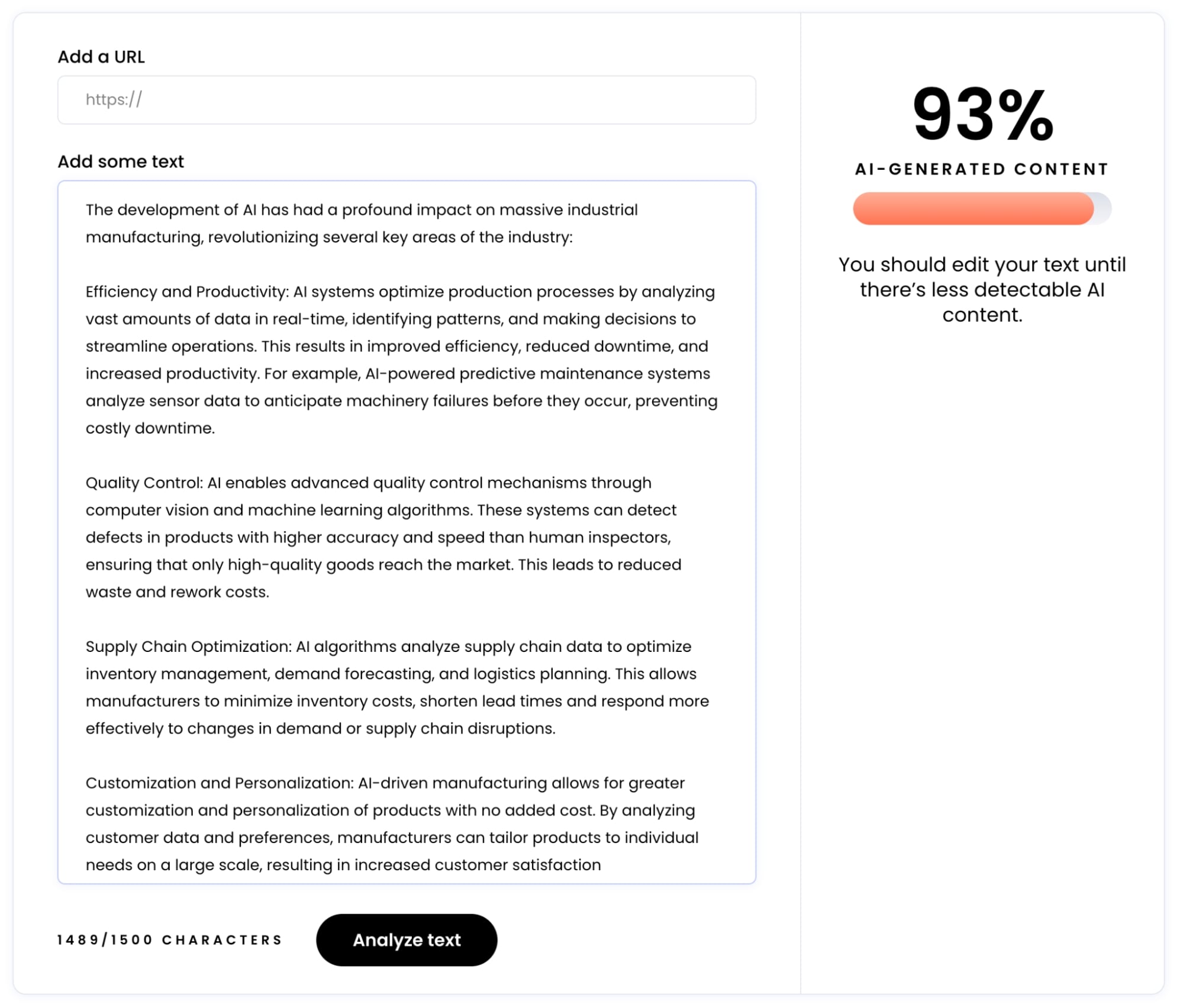This screenshot has height=1008, width=1183.
Task: Click the orange AI-generated content progress bar
Action: pos(972,208)
